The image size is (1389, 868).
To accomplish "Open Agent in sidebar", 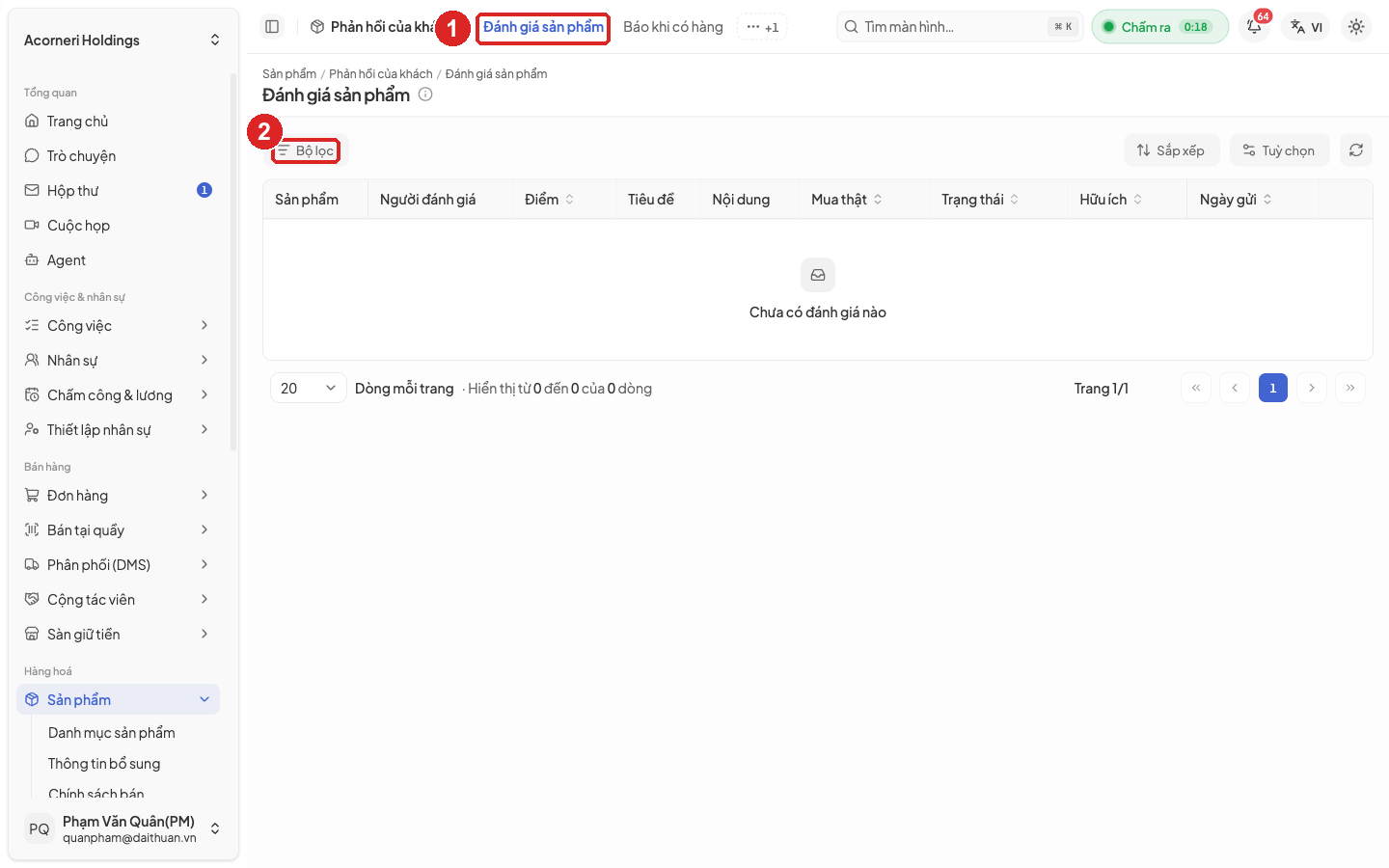I will tap(118, 260).
